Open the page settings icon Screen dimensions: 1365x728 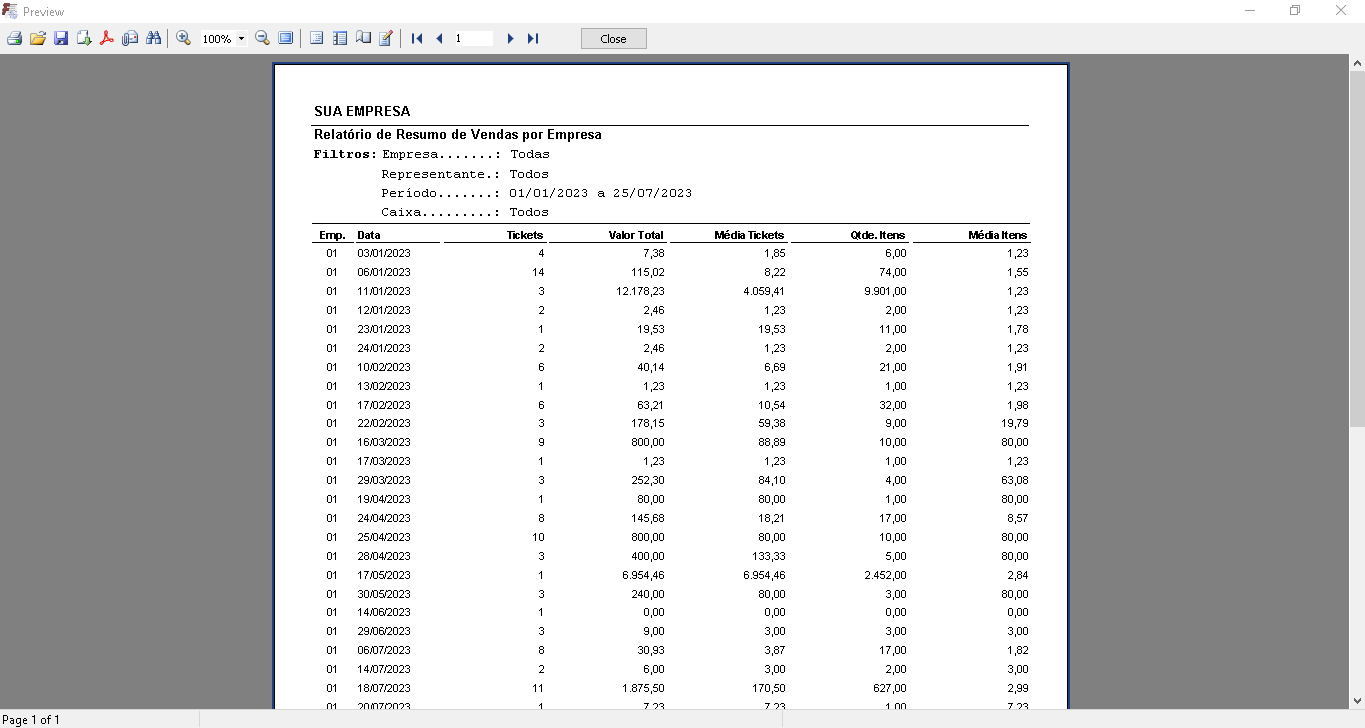363,39
